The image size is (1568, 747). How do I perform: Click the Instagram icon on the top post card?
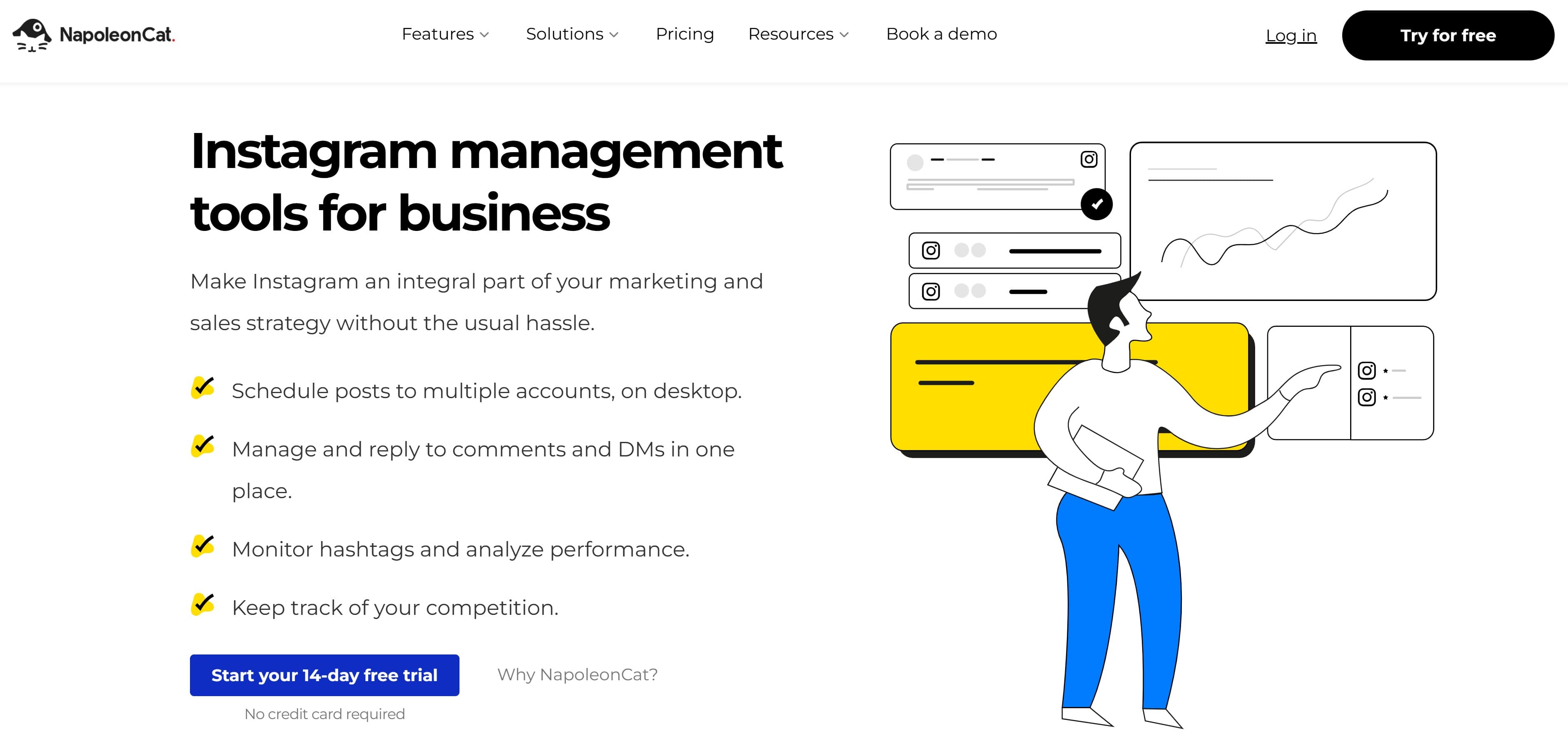1089,160
